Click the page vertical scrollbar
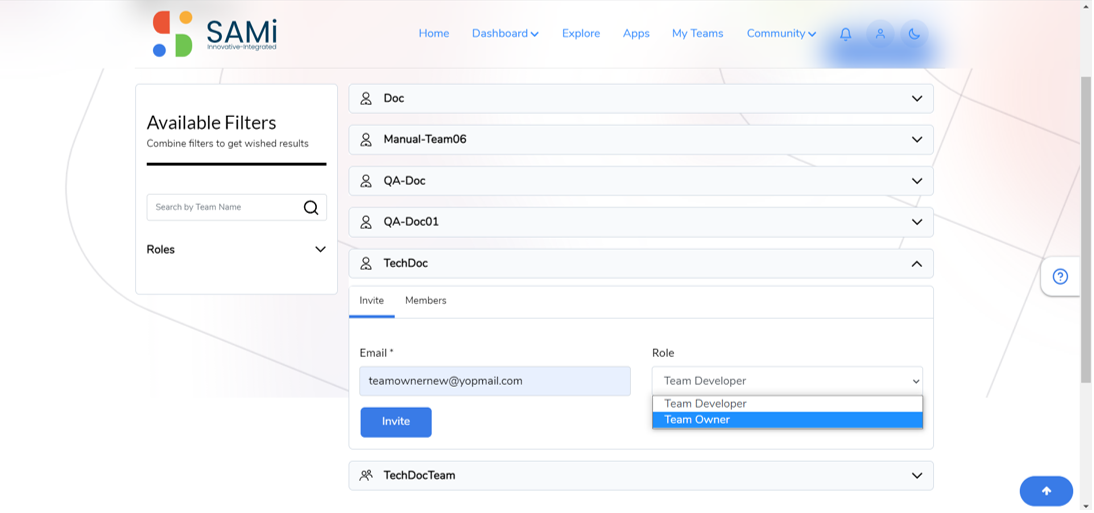Screen dimensions: 1094x513 tap(1086, 230)
